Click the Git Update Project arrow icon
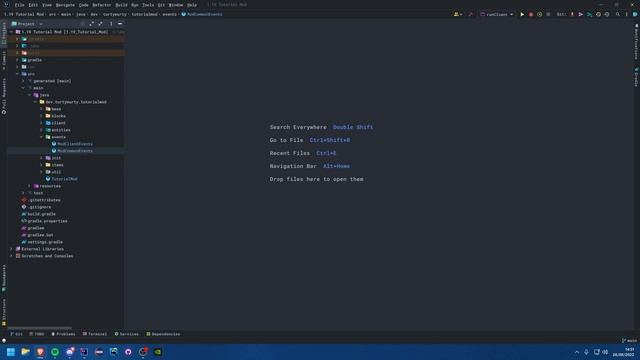 point(572,14)
